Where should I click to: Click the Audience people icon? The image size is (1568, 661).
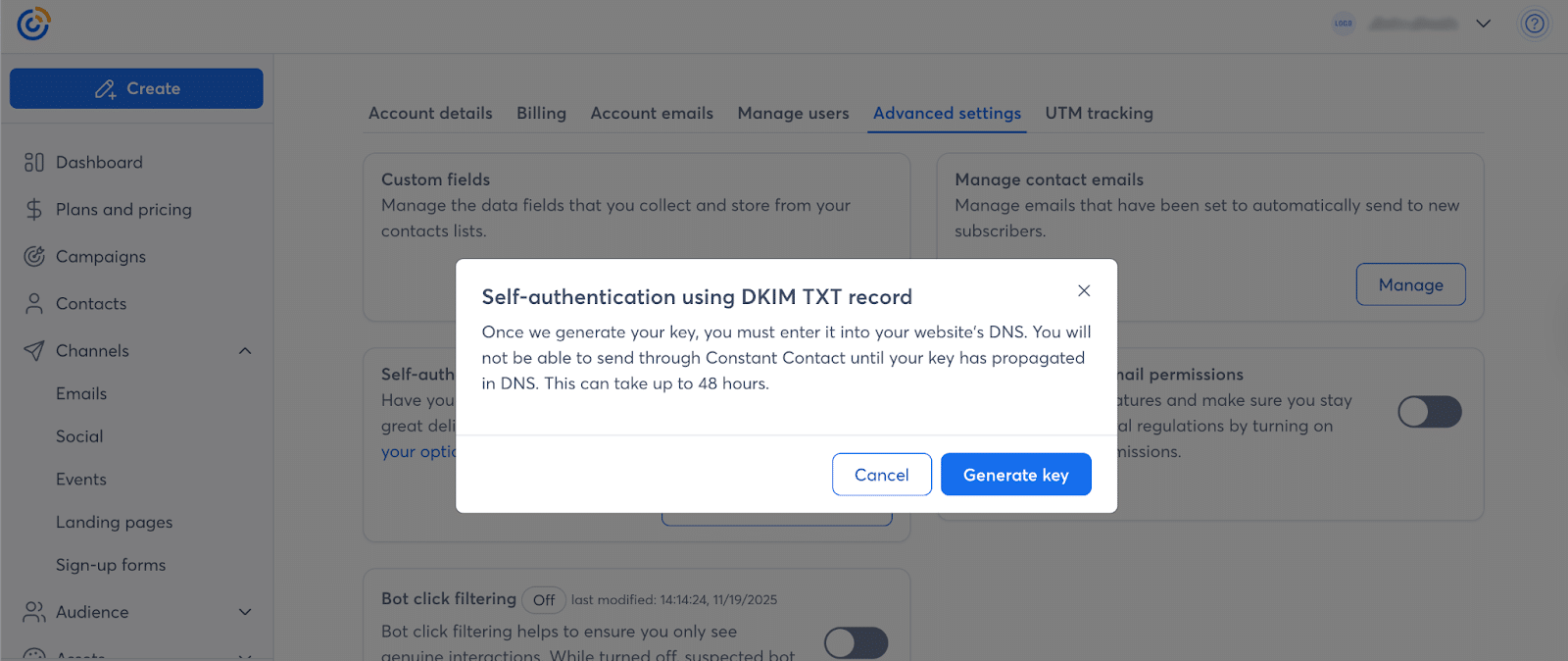[x=34, y=612]
